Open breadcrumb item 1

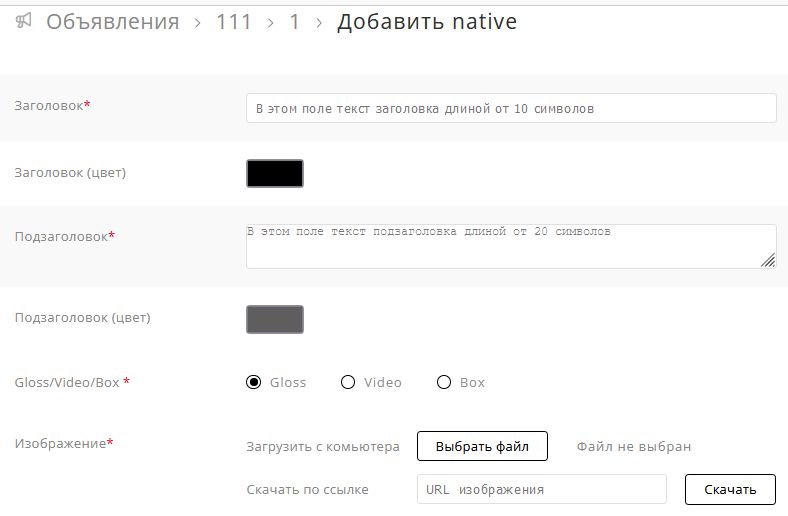[295, 22]
